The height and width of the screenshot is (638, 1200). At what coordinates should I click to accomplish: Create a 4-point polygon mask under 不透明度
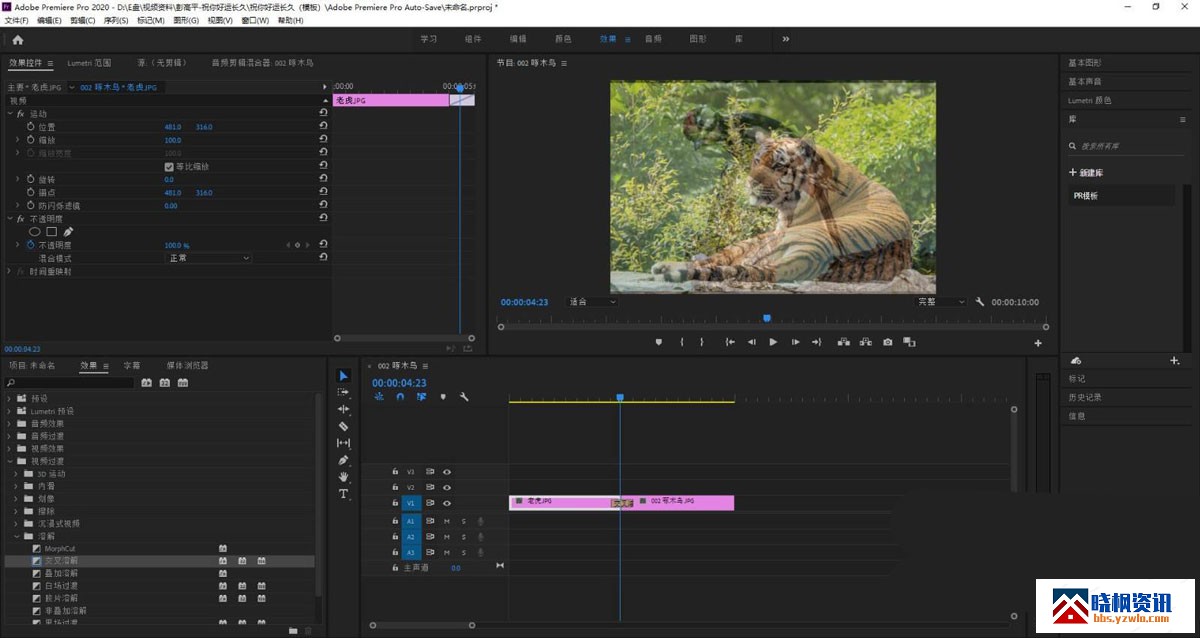click(x=52, y=231)
